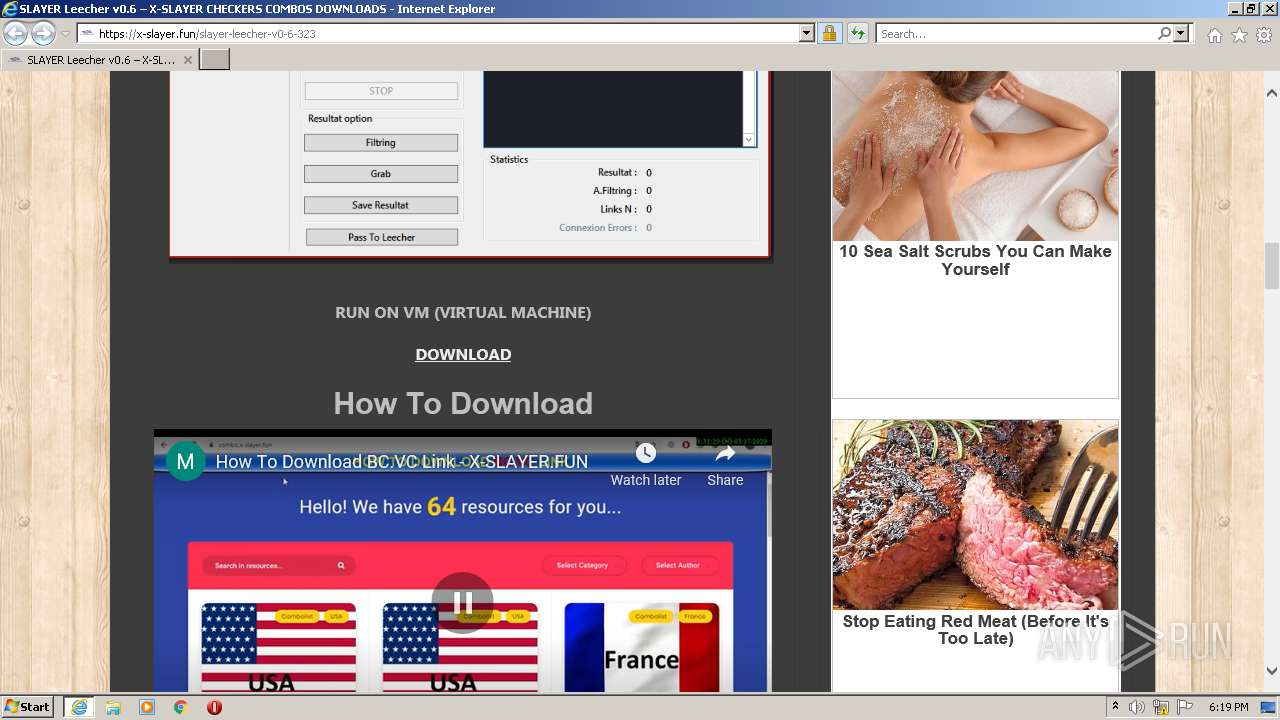Click the browser Forward arrow

pyautogui.click(x=43, y=34)
